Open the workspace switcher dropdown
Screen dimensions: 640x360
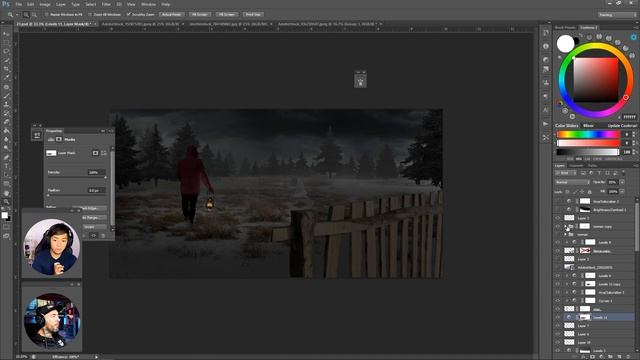point(617,15)
